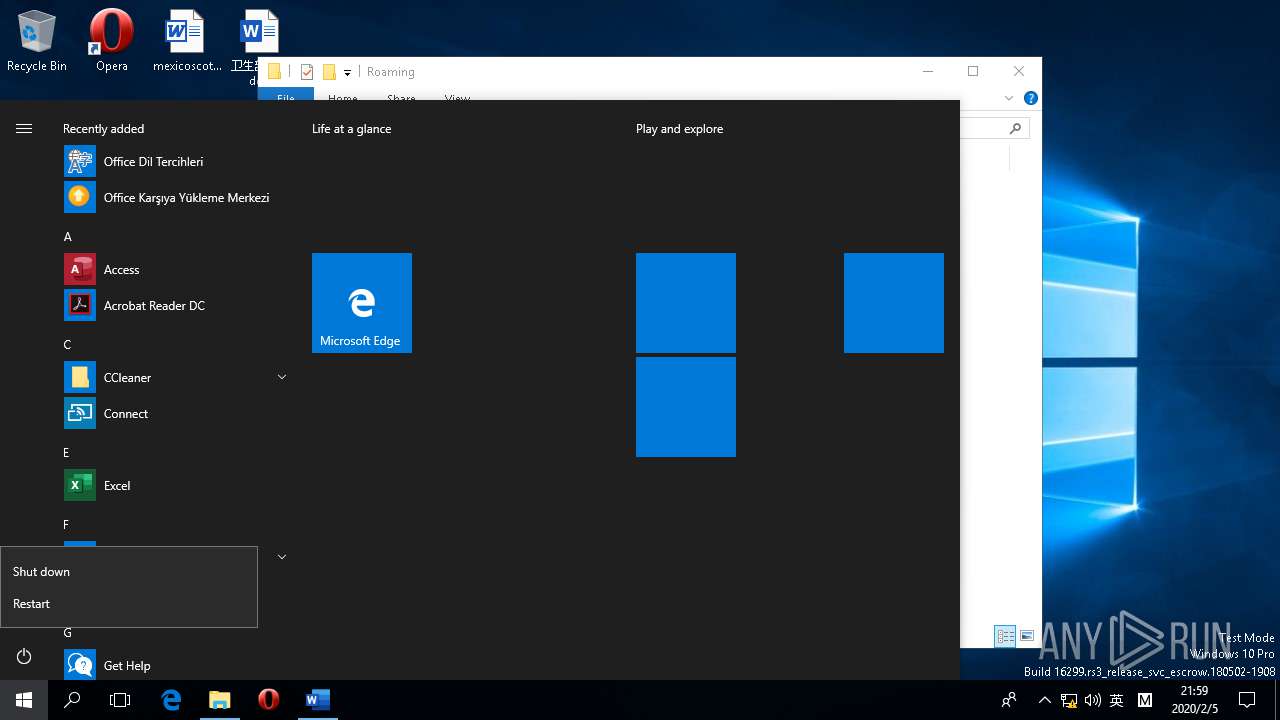The image size is (1280, 720).
Task: Click the M IME mode tray icon
Action: [1145, 700]
